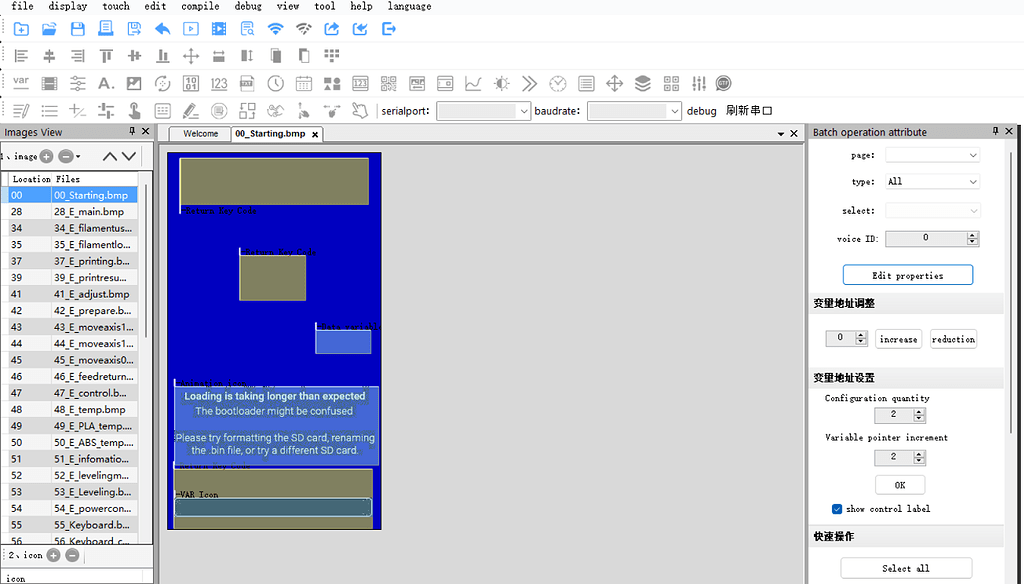
Task: Click the Align Left toolbar icon
Action: pyautogui.click(x=21, y=56)
